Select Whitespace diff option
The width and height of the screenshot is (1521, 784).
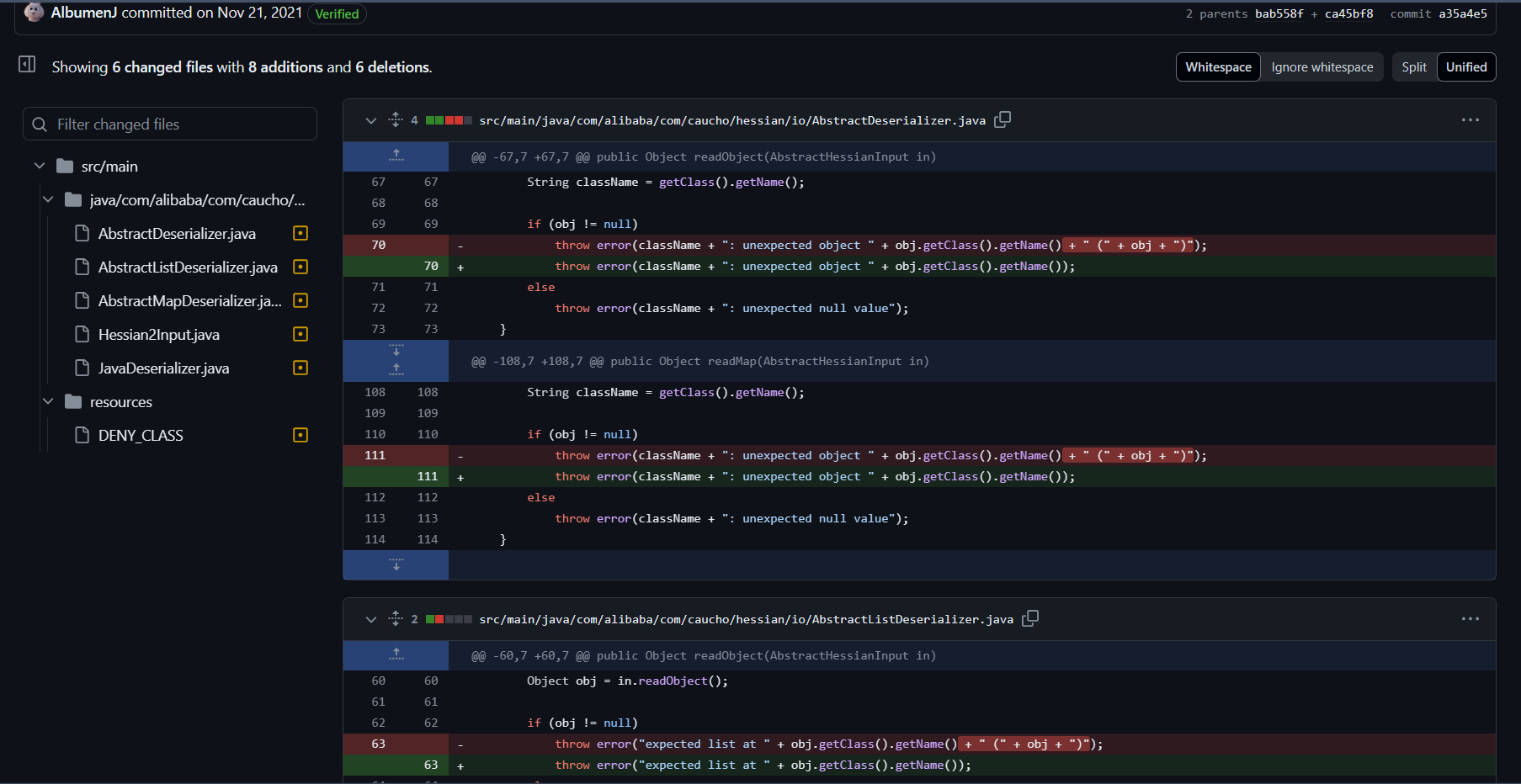(x=1218, y=67)
